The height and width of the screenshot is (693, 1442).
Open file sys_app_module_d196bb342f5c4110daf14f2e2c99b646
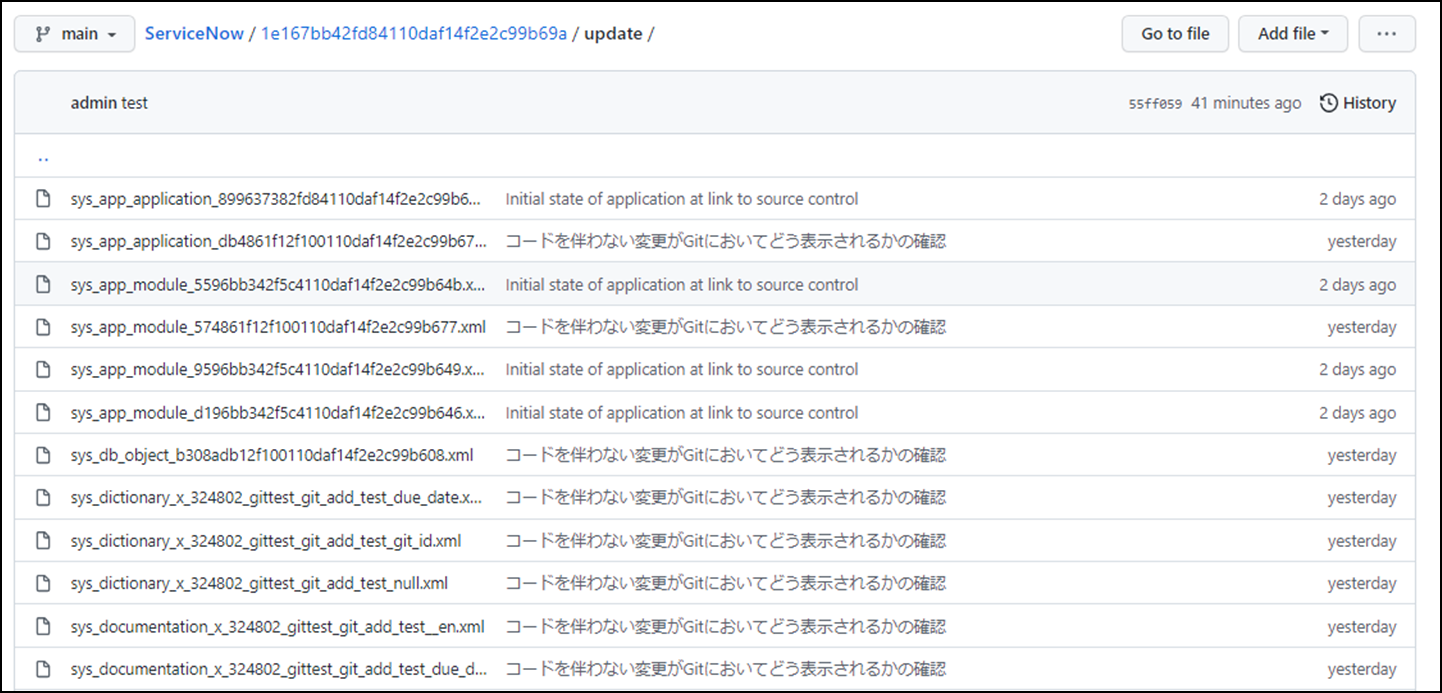coord(278,413)
